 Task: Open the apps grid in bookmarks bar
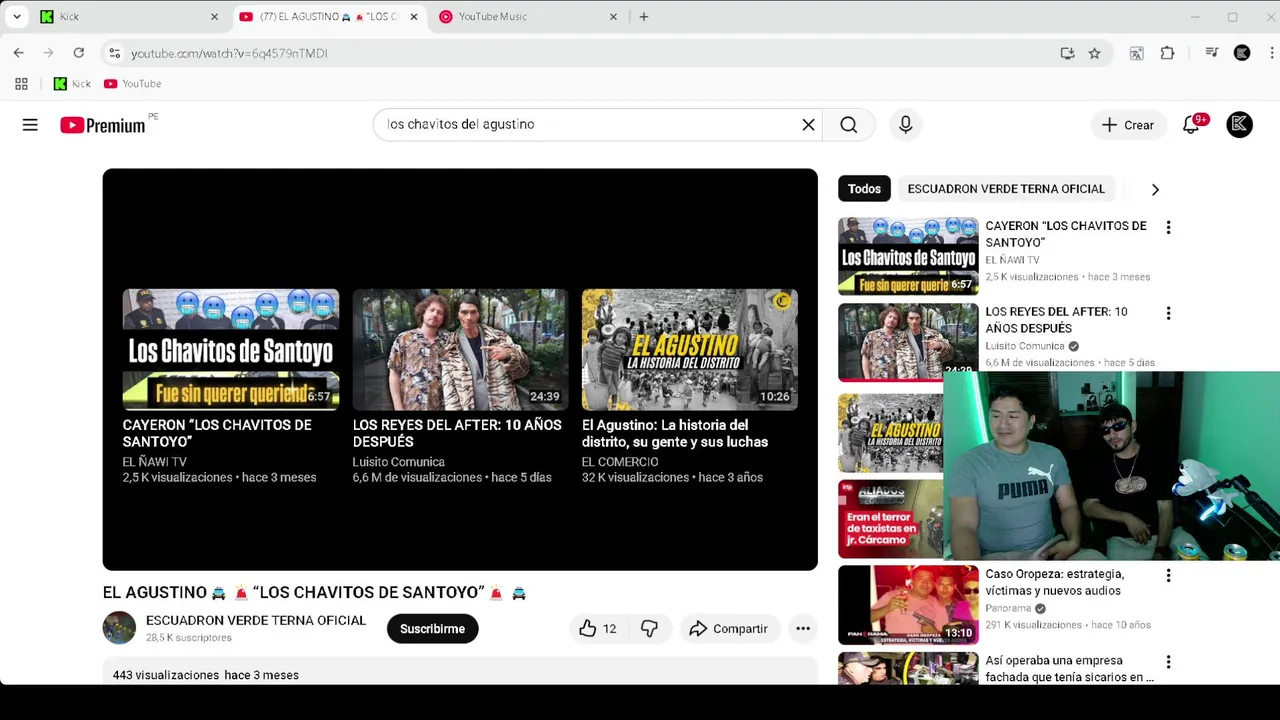(21, 84)
